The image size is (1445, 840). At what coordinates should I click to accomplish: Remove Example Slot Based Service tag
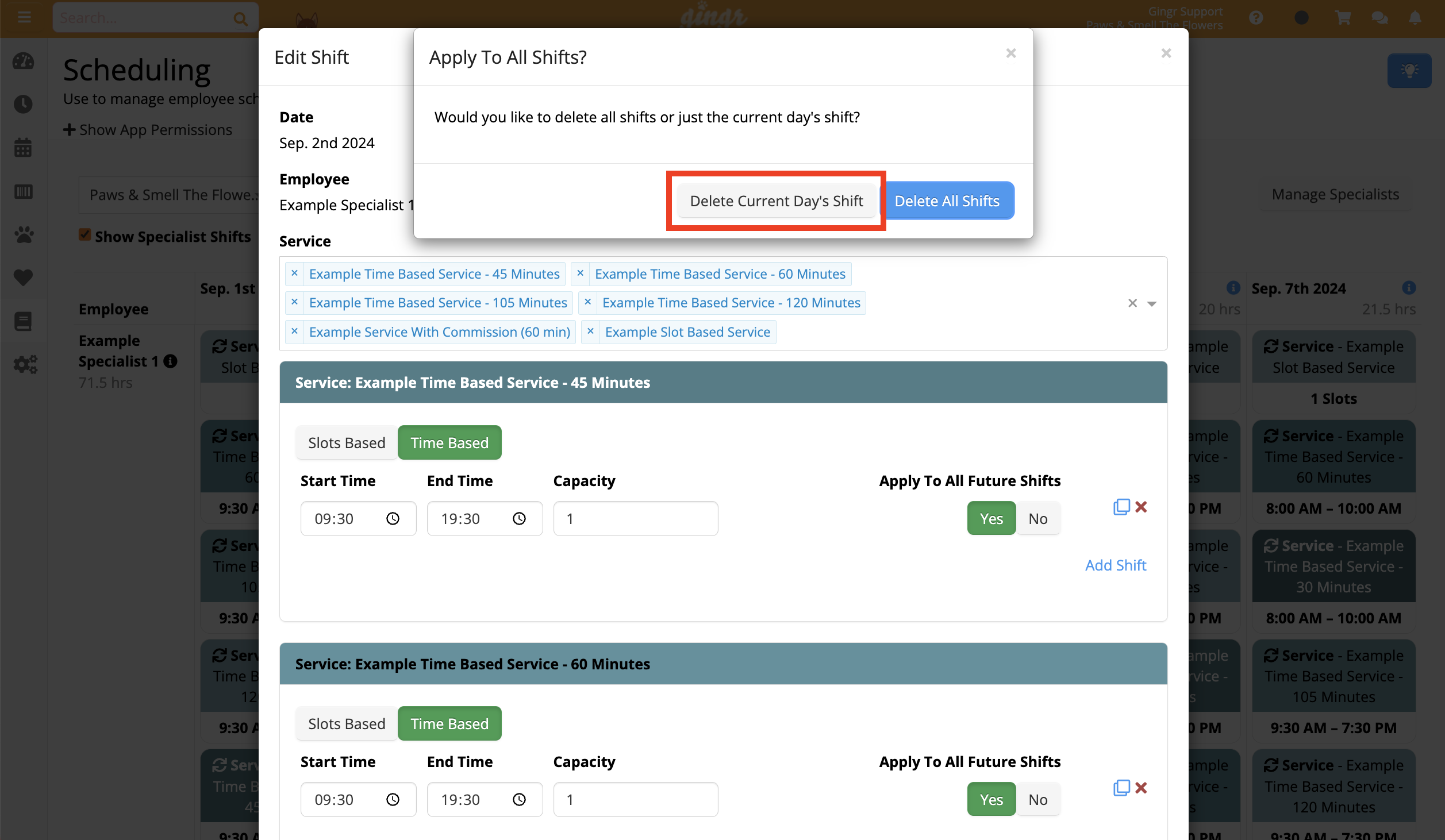point(590,332)
